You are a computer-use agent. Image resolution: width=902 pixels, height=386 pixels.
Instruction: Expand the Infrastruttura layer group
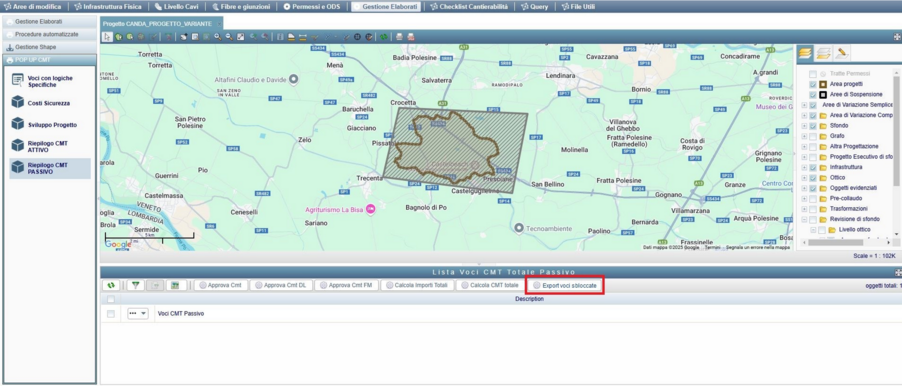click(804, 167)
